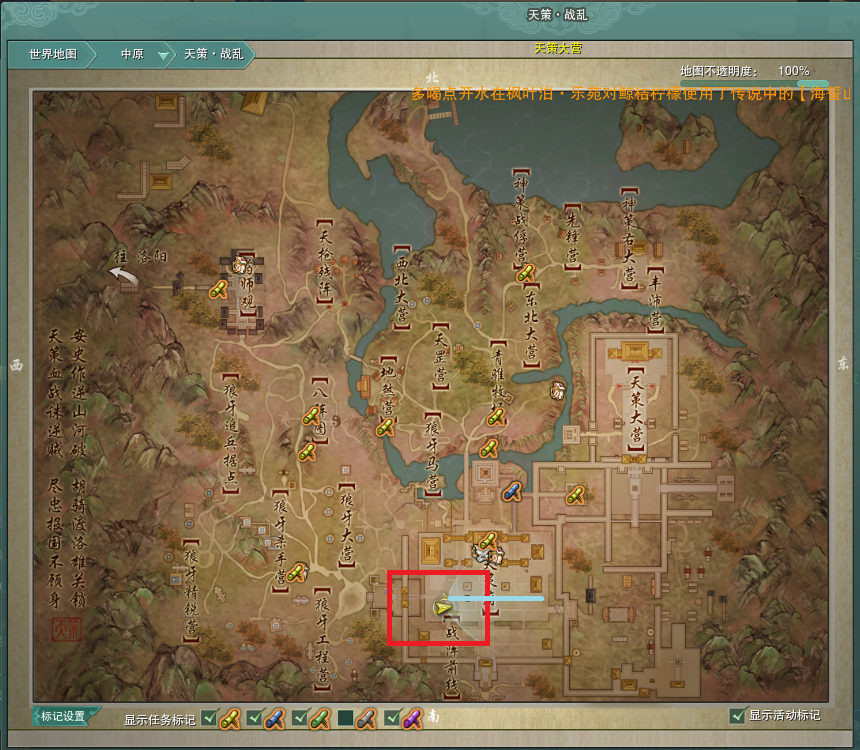The width and height of the screenshot is (860, 750).
Task: Click the yellow player position arrow
Action: (442, 607)
